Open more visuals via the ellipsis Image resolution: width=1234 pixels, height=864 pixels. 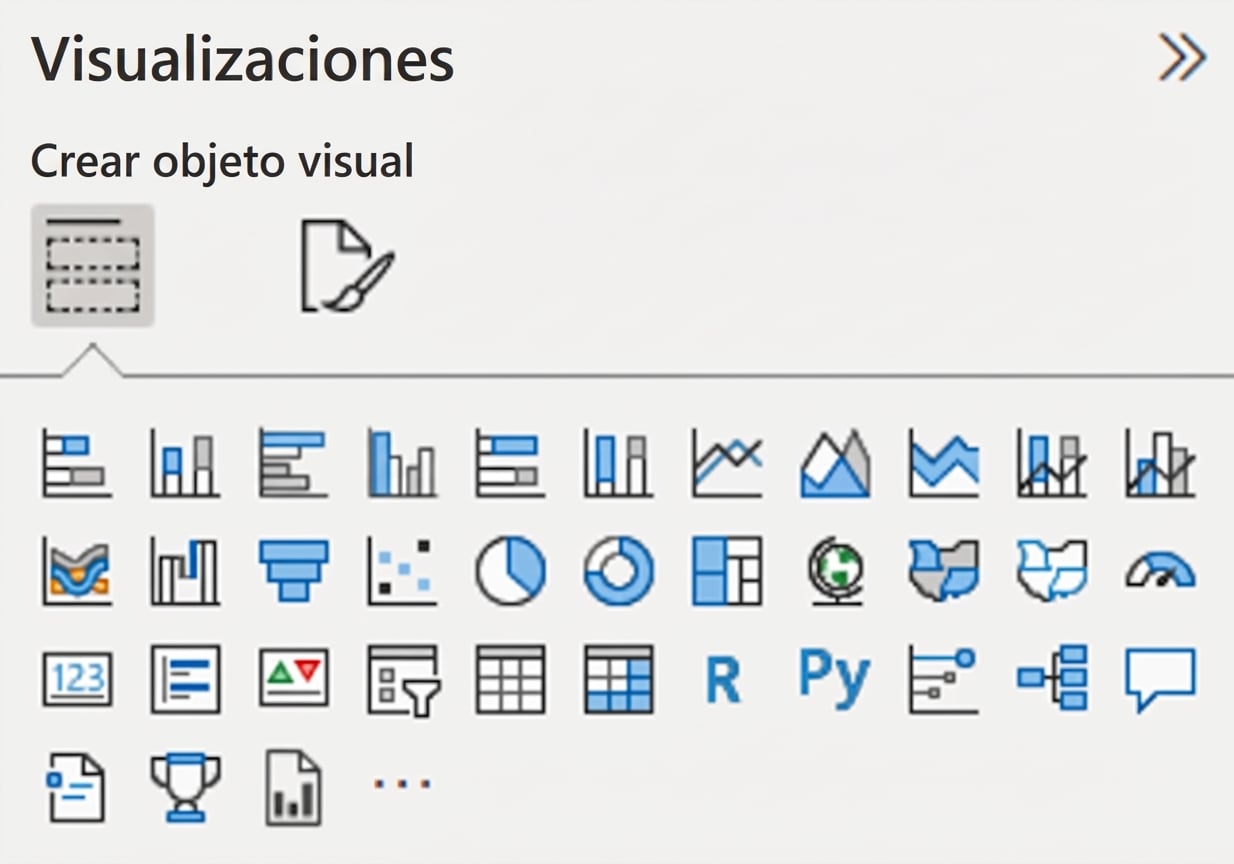402,784
